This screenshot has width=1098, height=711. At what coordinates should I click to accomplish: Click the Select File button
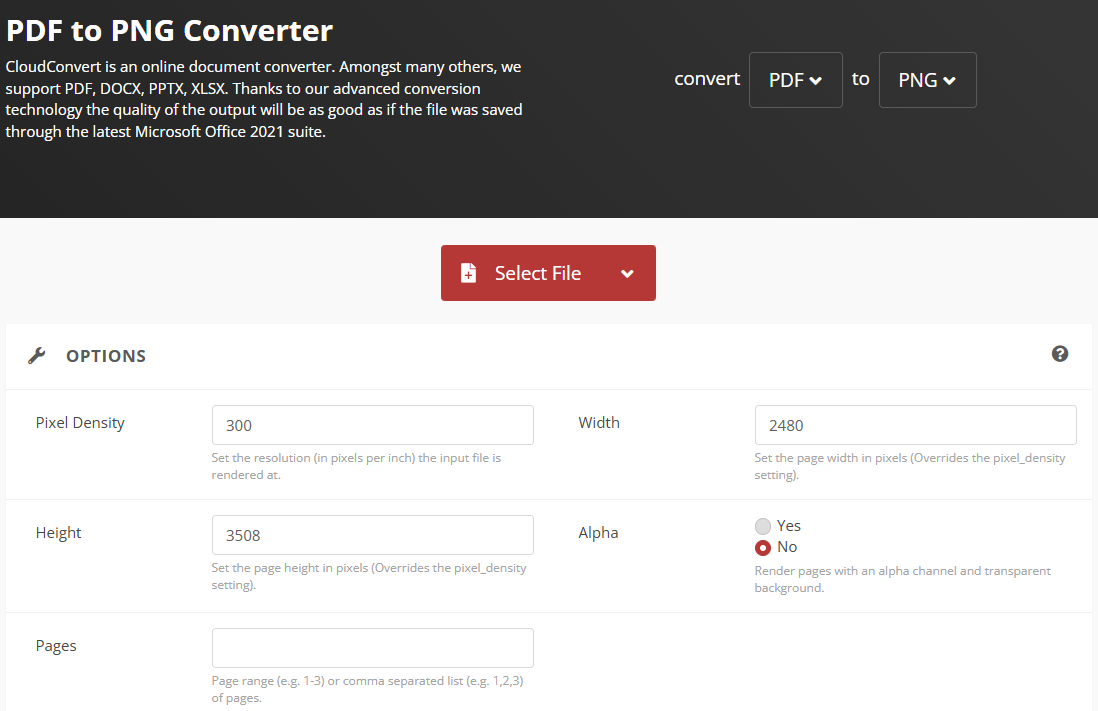548,273
